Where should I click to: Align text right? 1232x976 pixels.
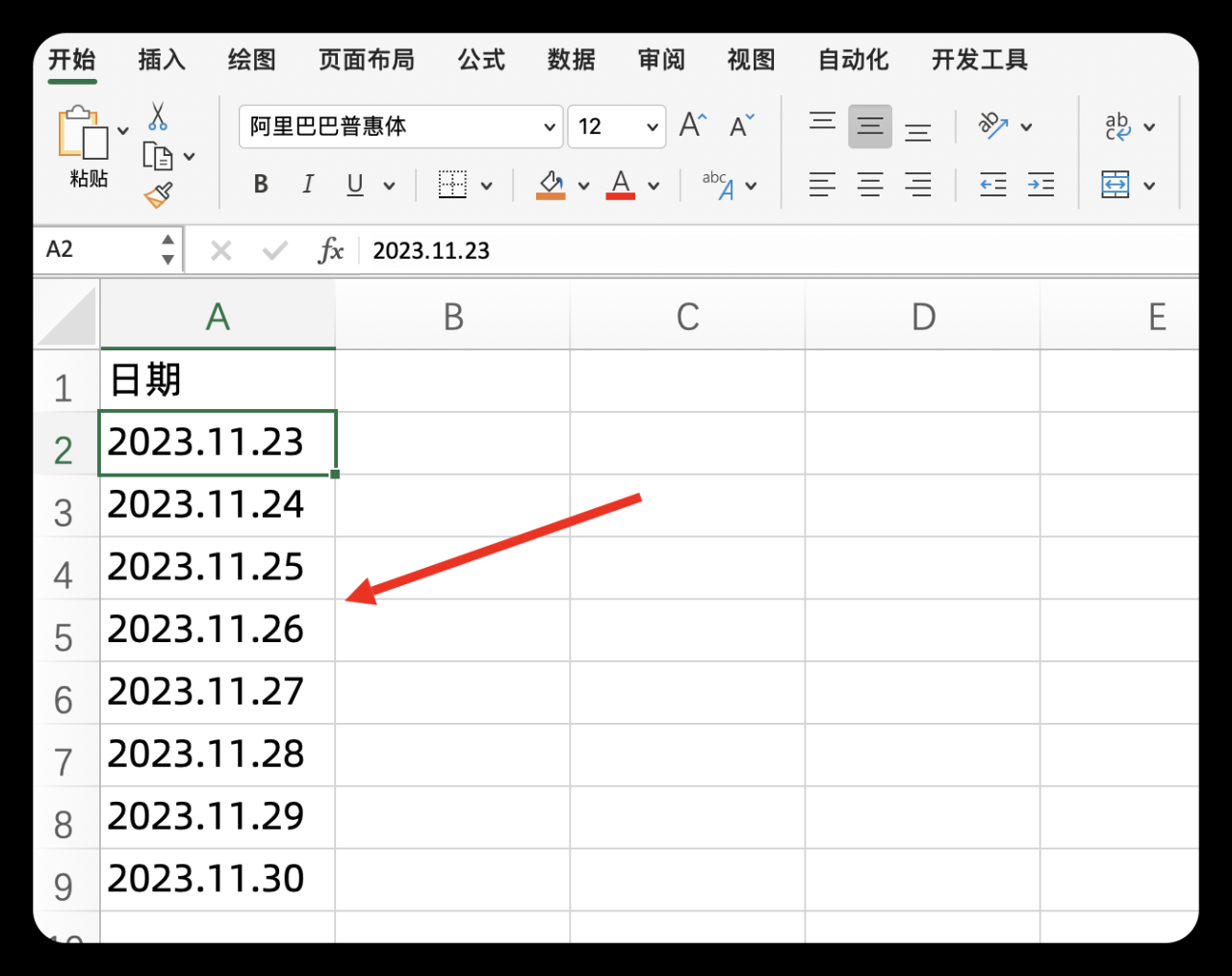918,184
